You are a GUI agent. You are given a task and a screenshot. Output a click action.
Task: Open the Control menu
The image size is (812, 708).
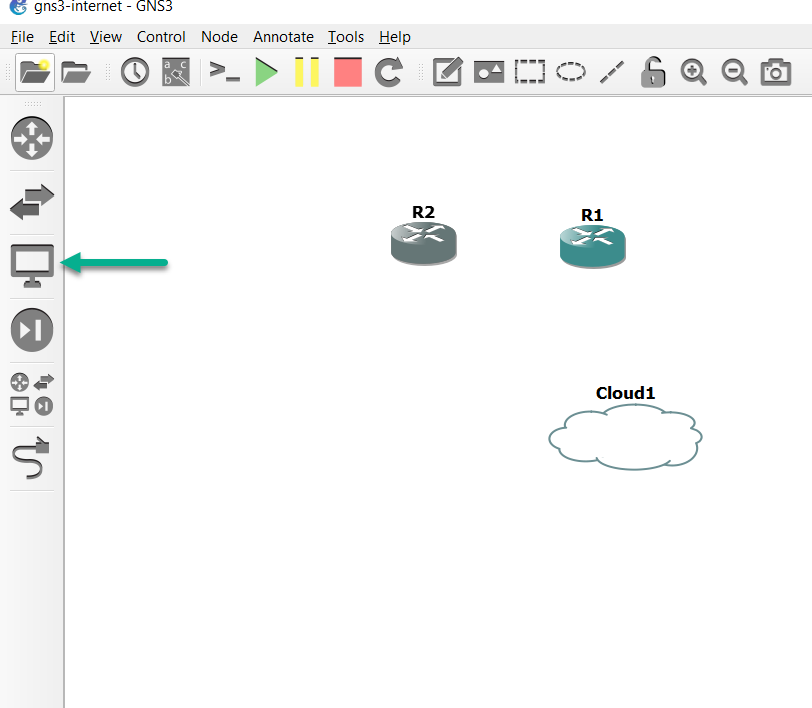tap(161, 37)
